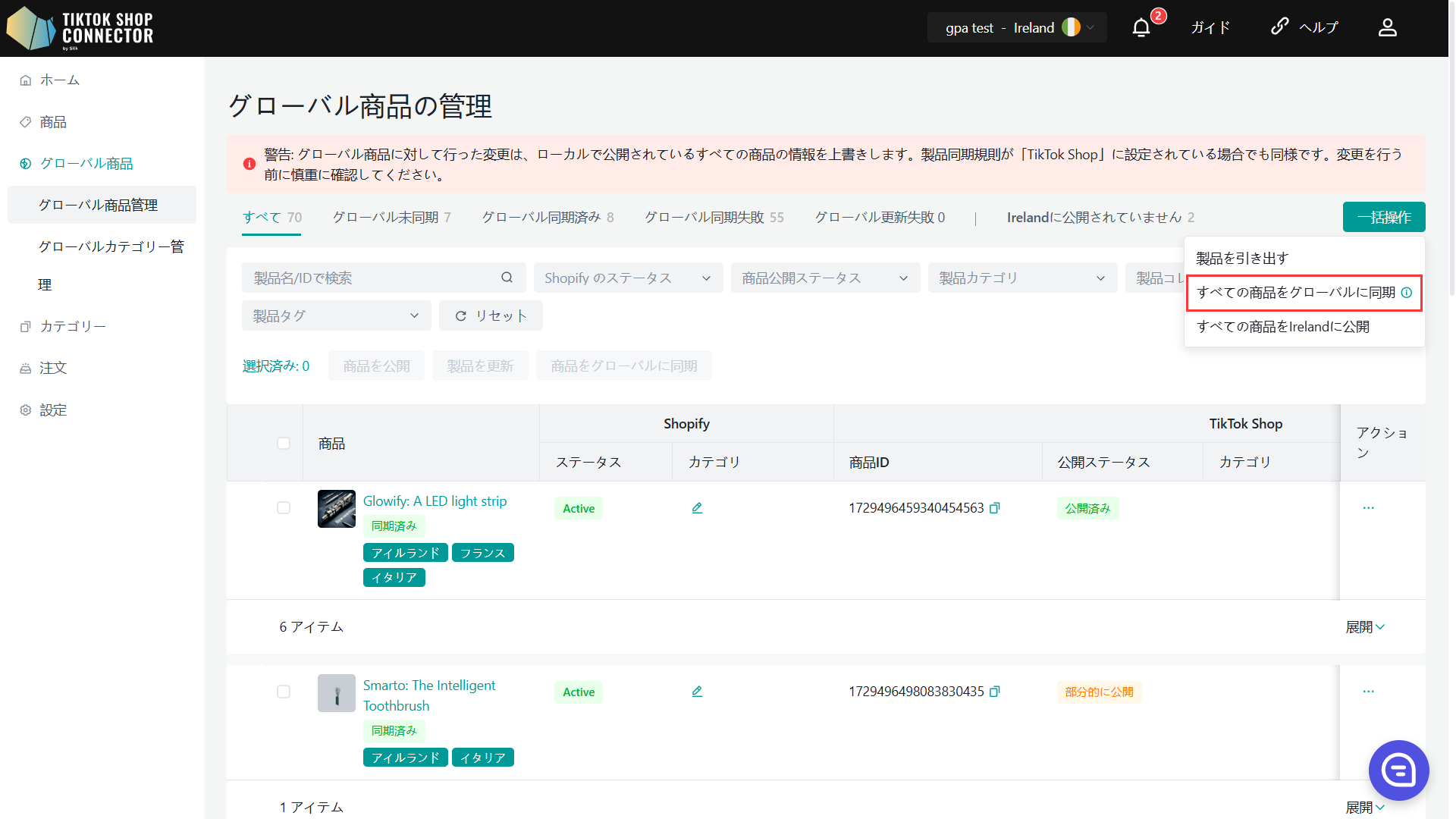Click the search magnifier icon in product search
The image size is (1456, 819).
click(507, 278)
